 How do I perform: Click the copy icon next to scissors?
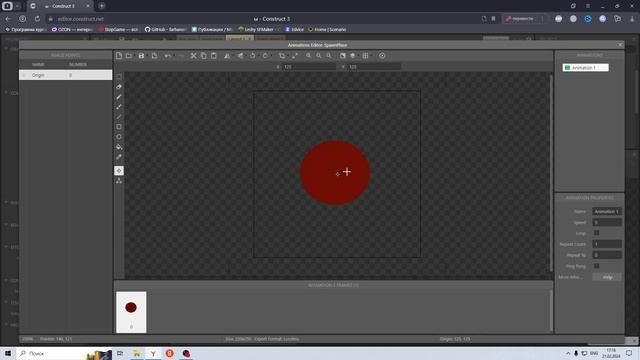(x=204, y=56)
